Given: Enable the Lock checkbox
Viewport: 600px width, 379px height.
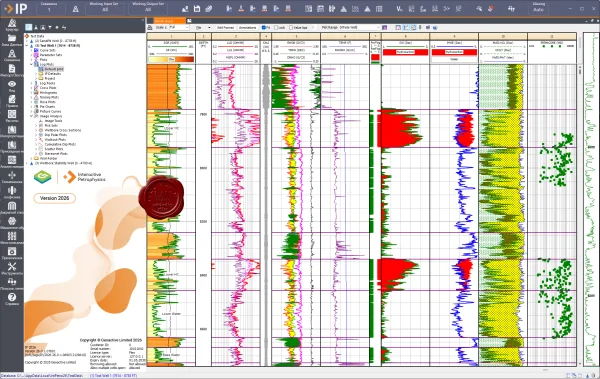Looking at the screenshot, I should tap(277, 28).
